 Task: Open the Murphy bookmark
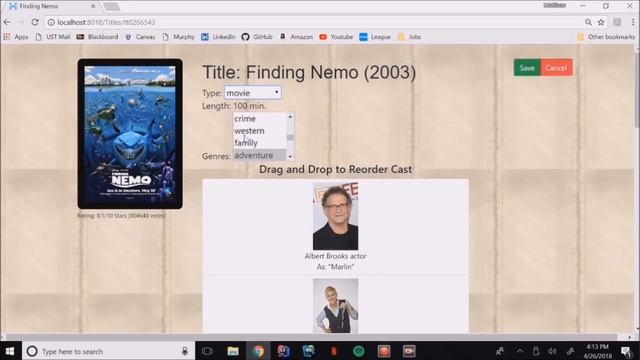click(178, 37)
